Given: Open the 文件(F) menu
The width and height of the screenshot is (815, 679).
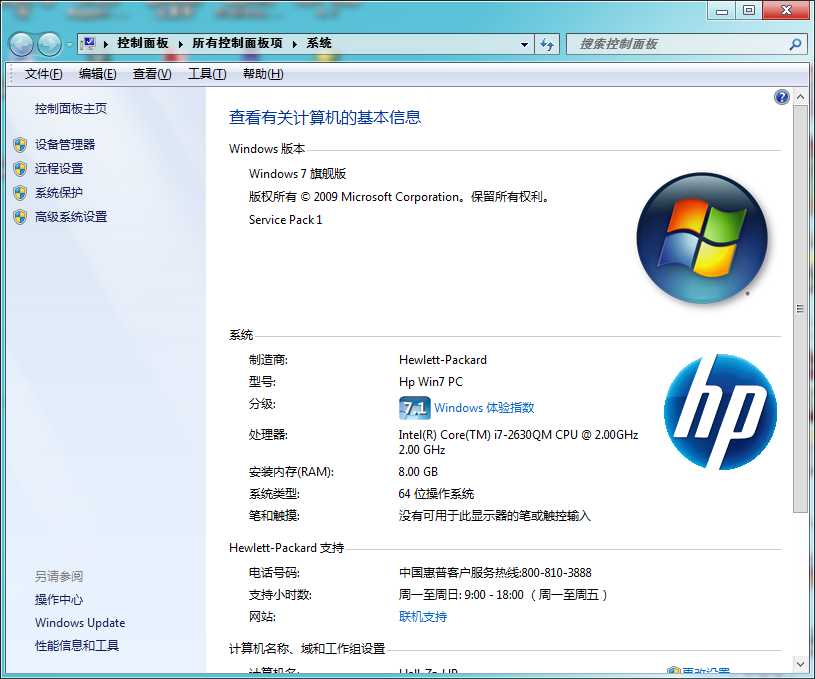Looking at the screenshot, I should pos(44,74).
